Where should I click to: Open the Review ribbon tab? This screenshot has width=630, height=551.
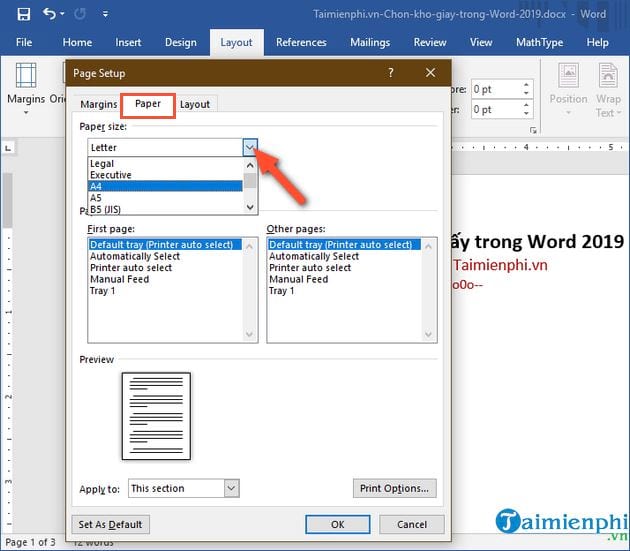pos(430,42)
